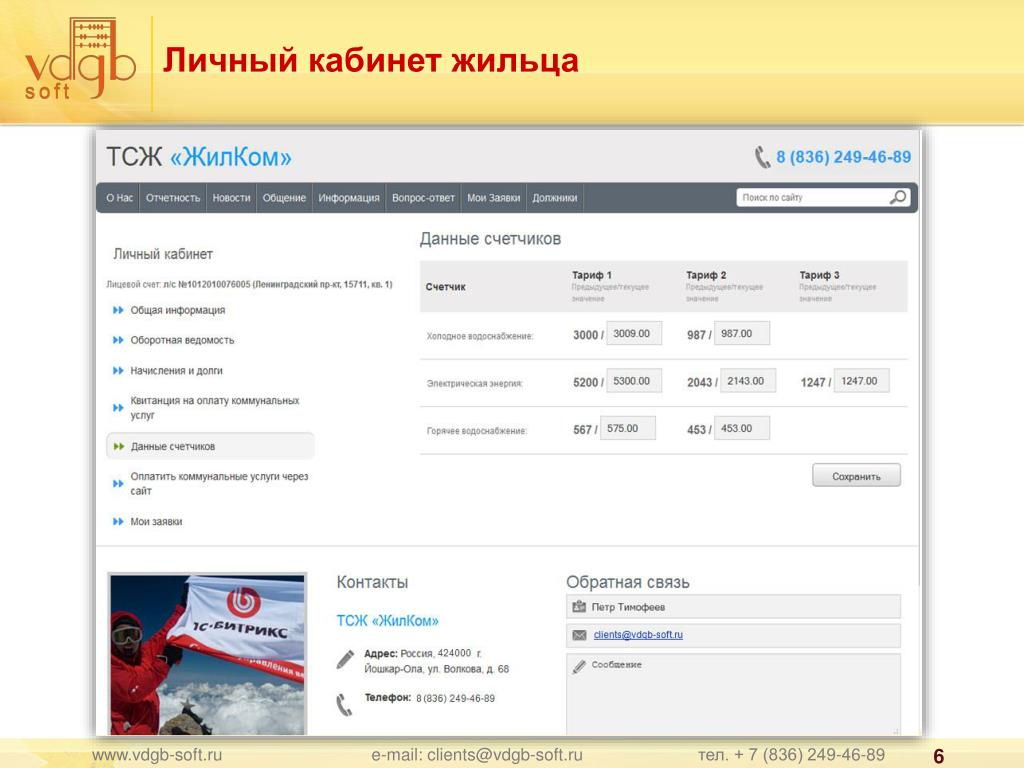
Task: Click the Телефон contact number text
Action: [455, 699]
